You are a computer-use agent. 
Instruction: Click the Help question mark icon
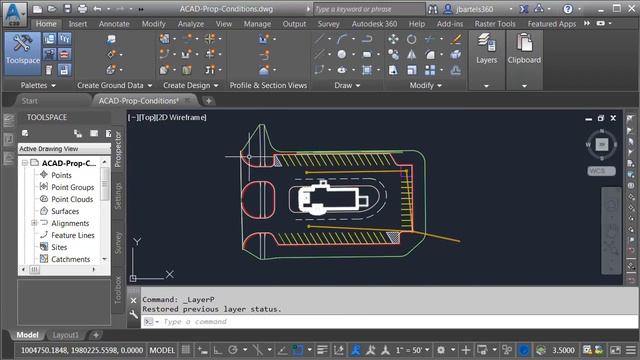coord(568,9)
